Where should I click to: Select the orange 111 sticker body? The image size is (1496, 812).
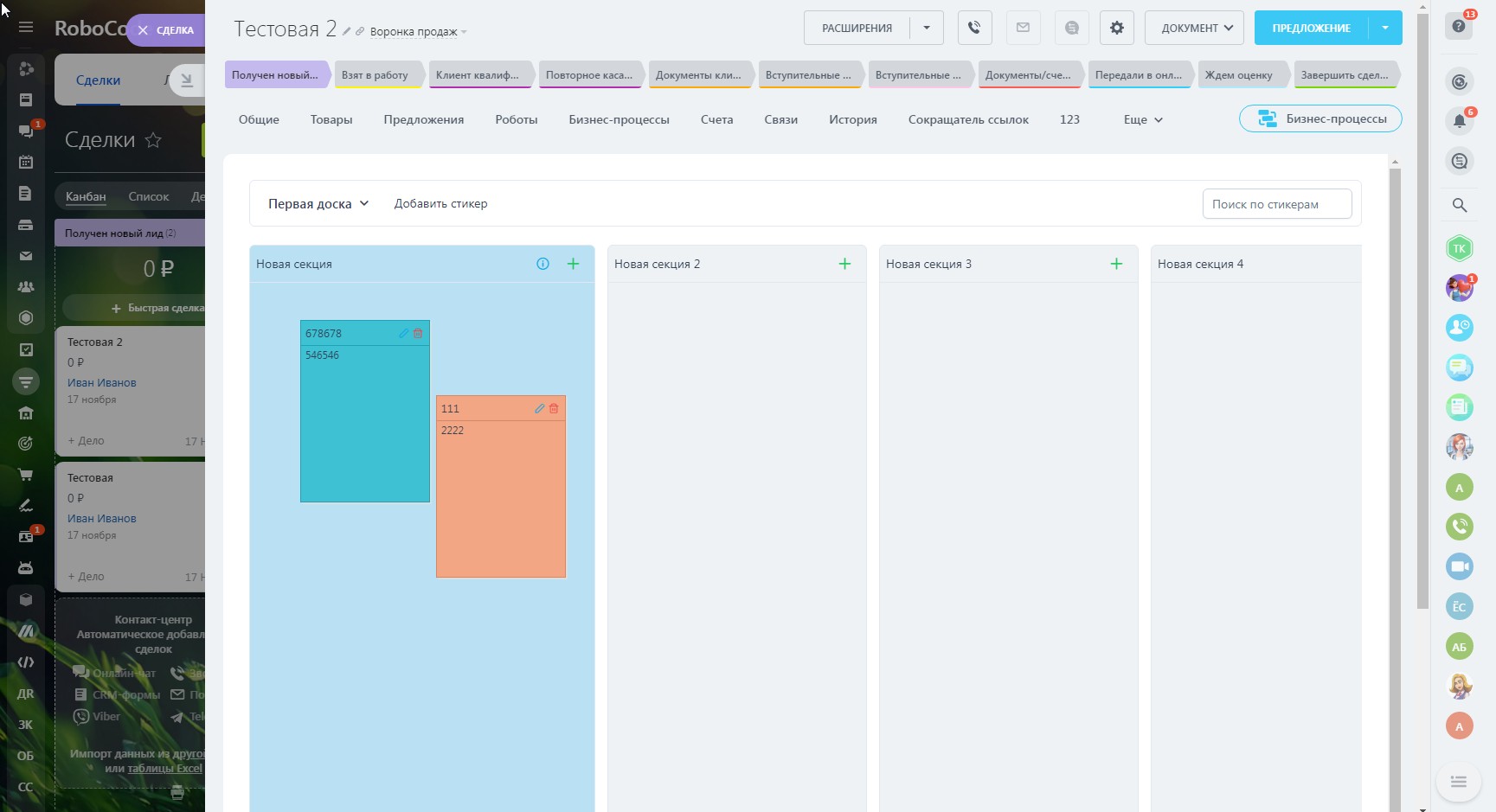coord(500,502)
